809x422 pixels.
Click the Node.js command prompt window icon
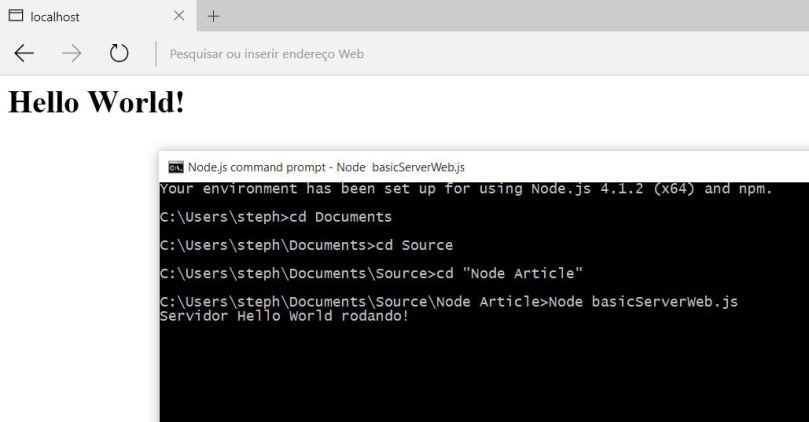175,167
